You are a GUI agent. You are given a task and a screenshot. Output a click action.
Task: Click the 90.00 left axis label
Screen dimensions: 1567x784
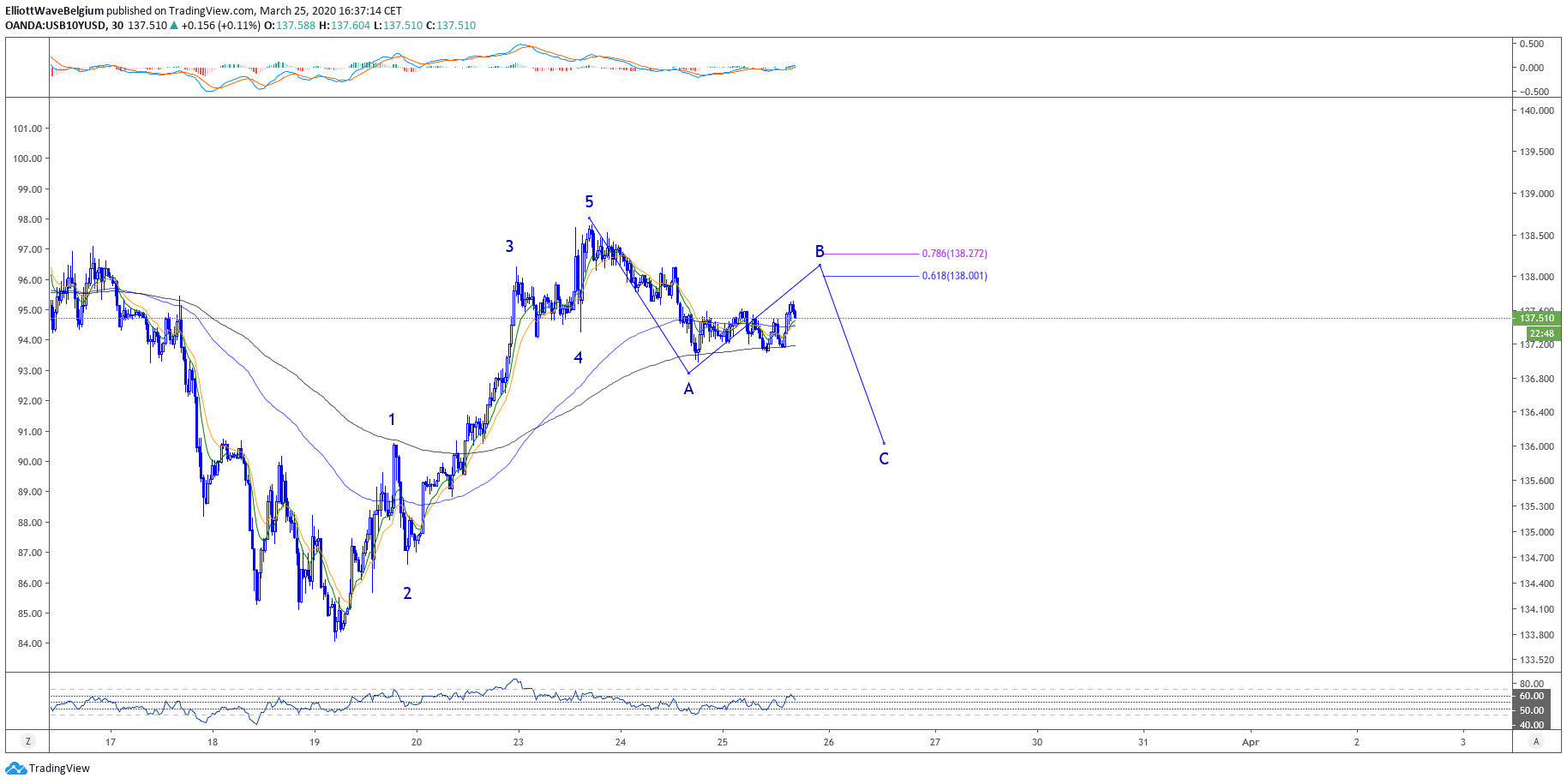pos(30,462)
